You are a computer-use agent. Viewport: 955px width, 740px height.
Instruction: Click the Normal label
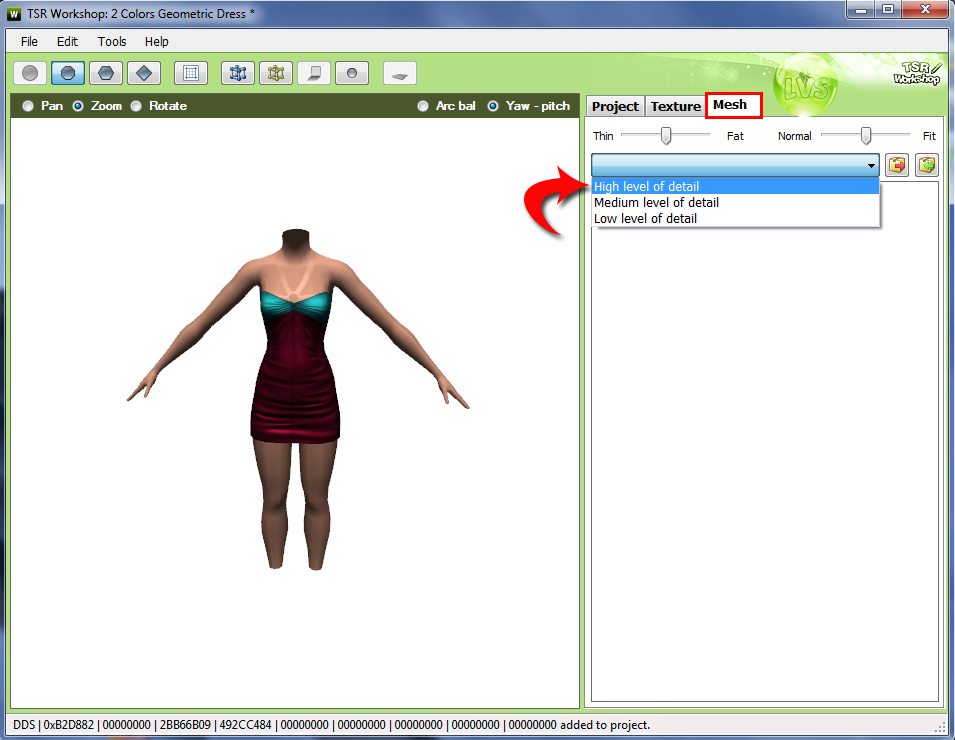coord(794,136)
